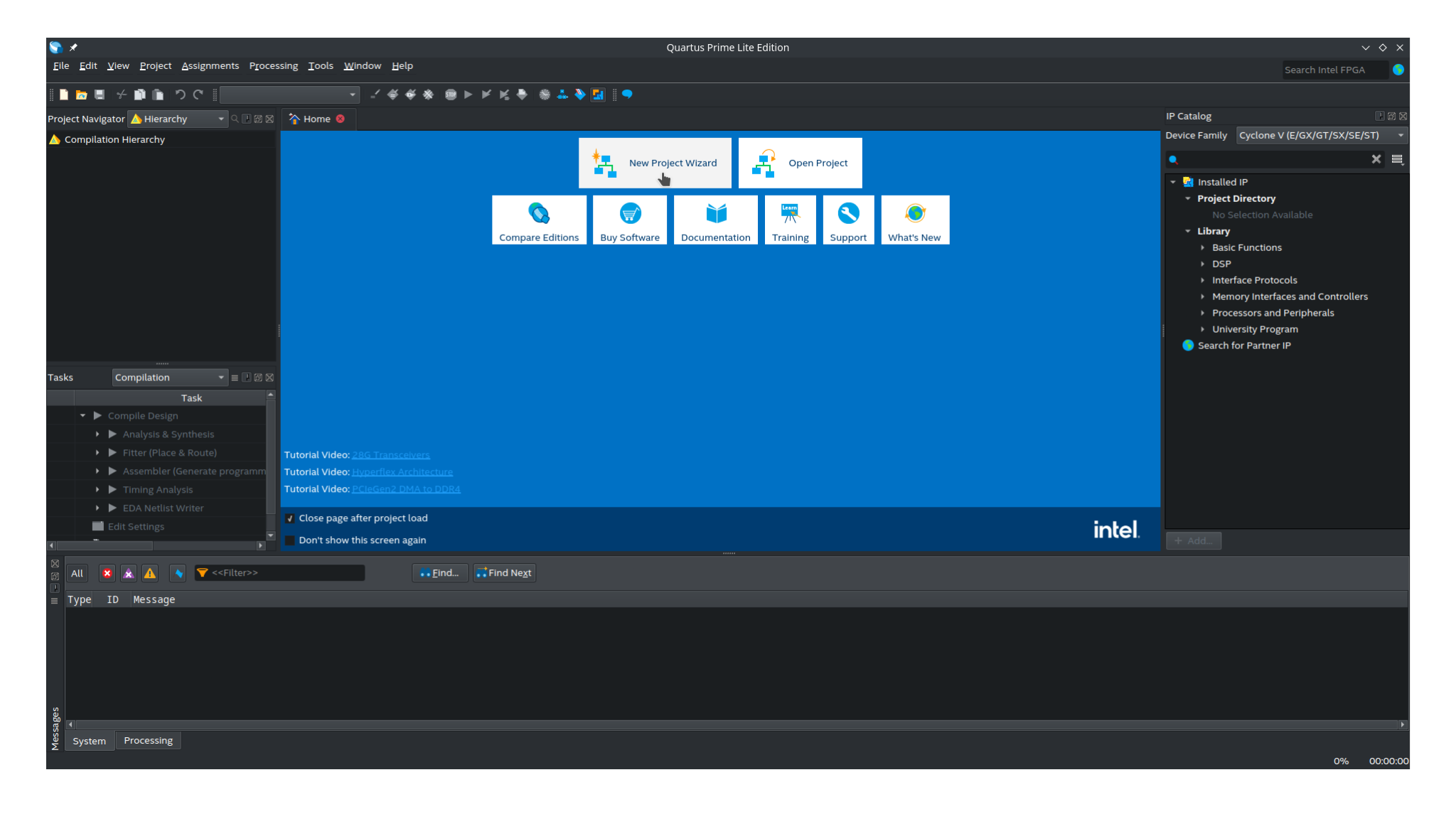Image resolution: width=1456 pixels, height=824 pixels.
Task: Open the toolbar project revision combo box
Action: 289,95
